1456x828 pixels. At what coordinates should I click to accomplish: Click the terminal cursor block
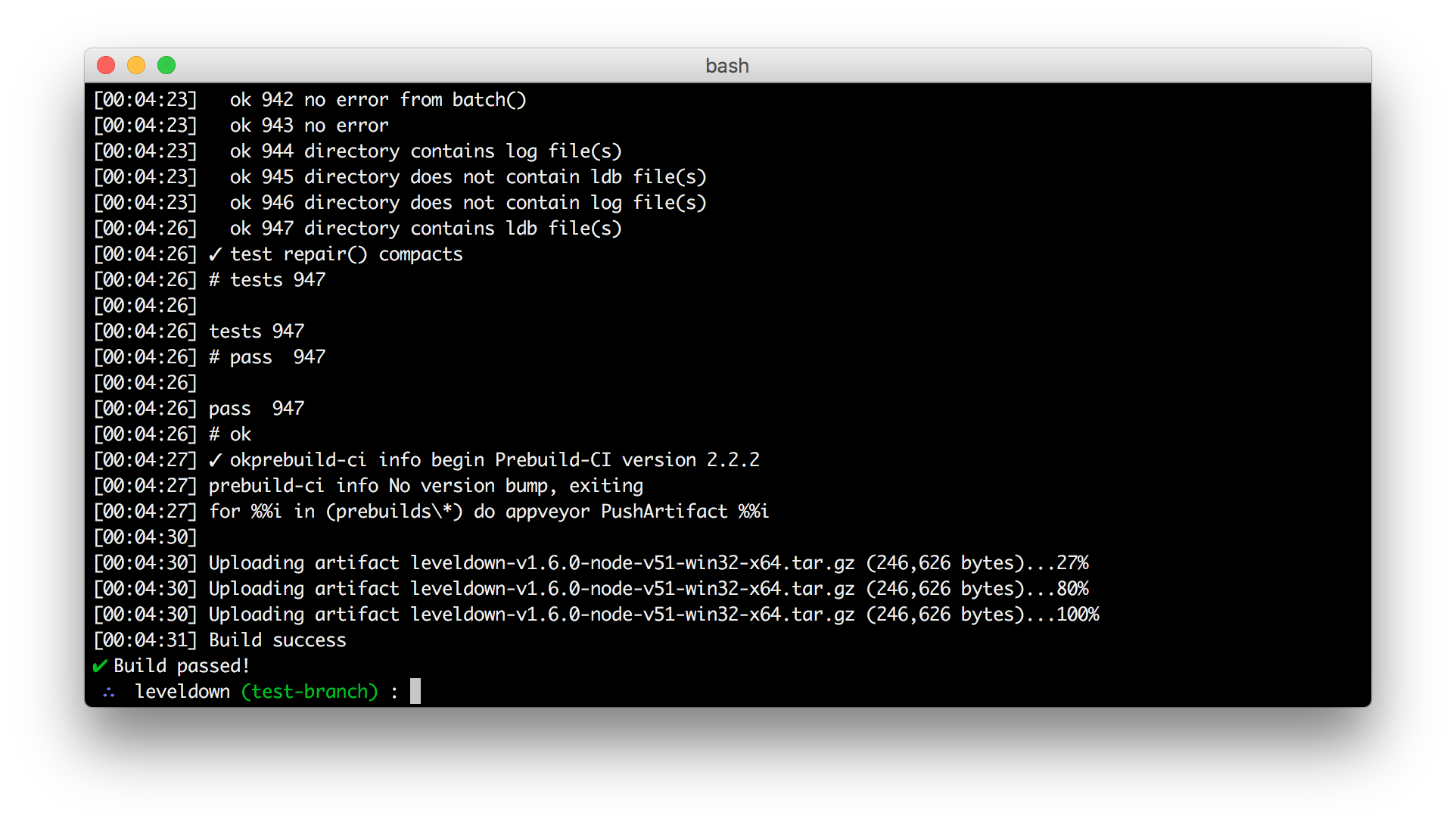[x=415, y=691]
